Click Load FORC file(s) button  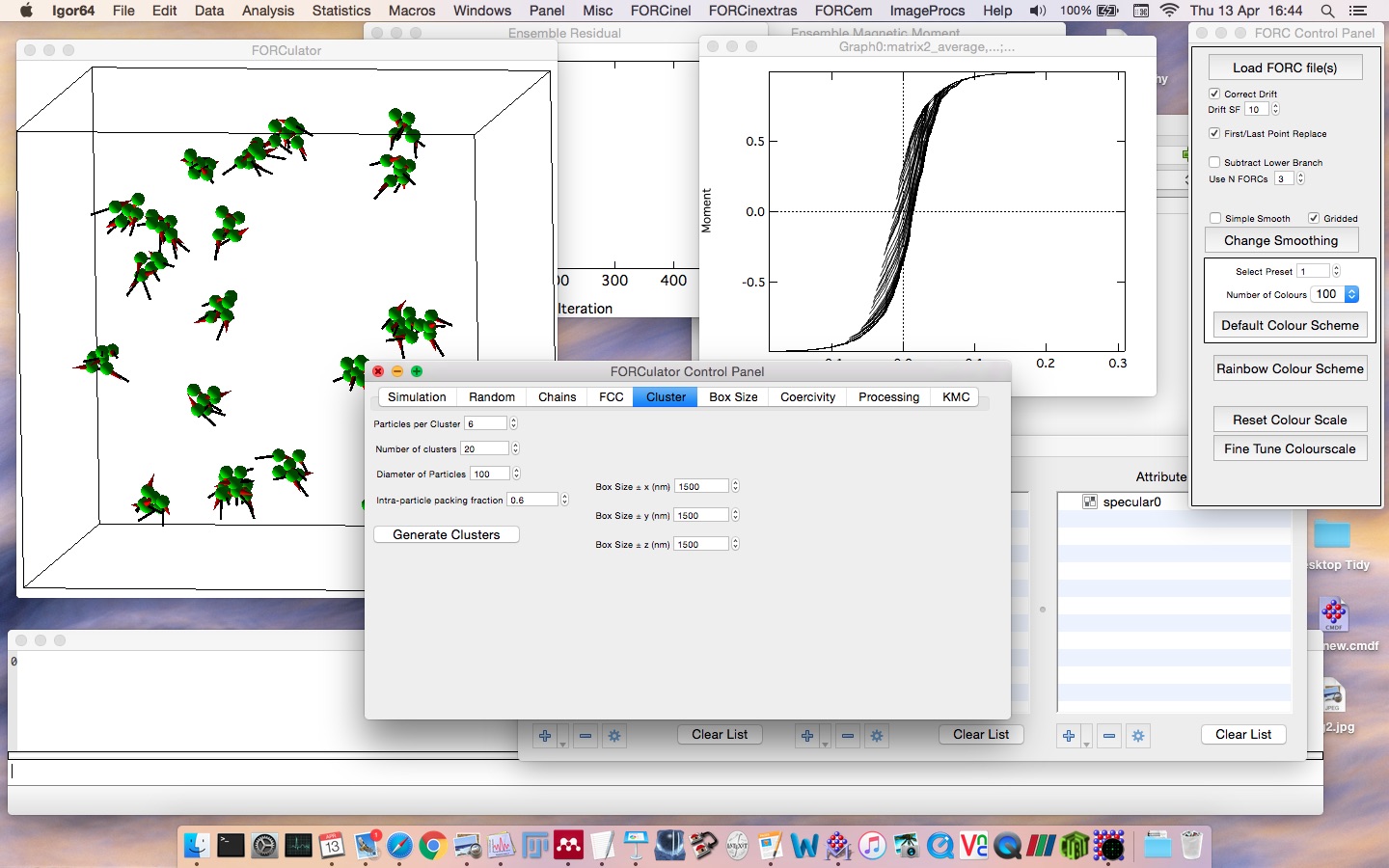(x=1285, y=68)
